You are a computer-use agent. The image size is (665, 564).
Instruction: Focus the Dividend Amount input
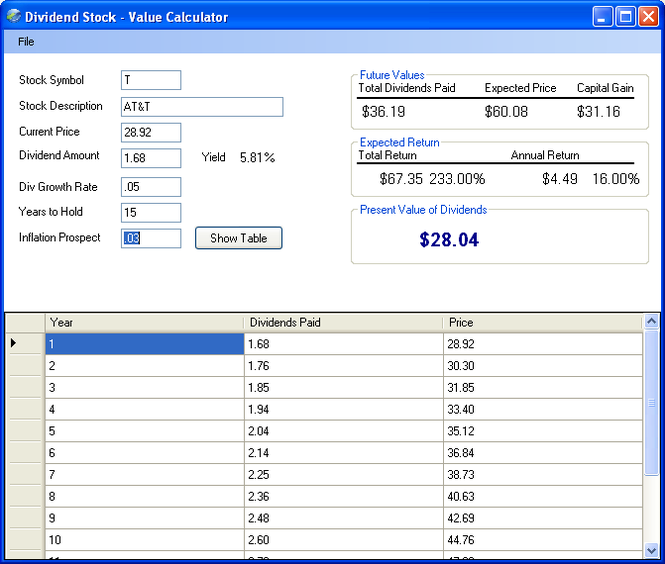coord(151,158)
